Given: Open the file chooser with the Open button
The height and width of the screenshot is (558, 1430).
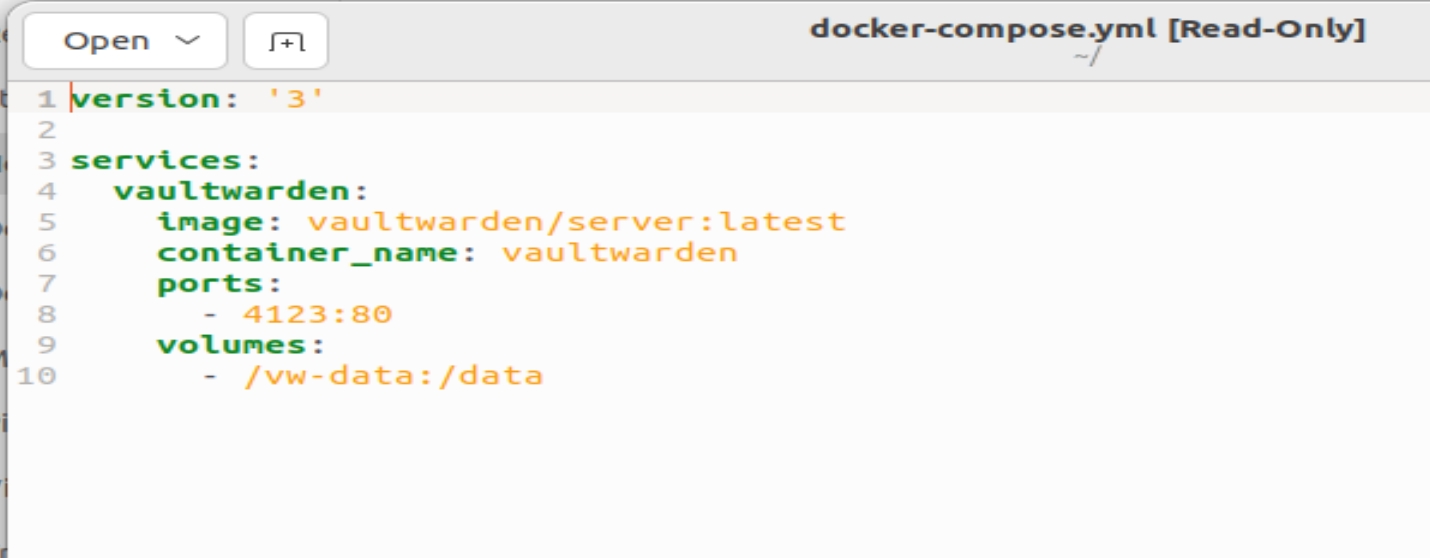Looking at the screenshot, I should [x=126, y=41].
